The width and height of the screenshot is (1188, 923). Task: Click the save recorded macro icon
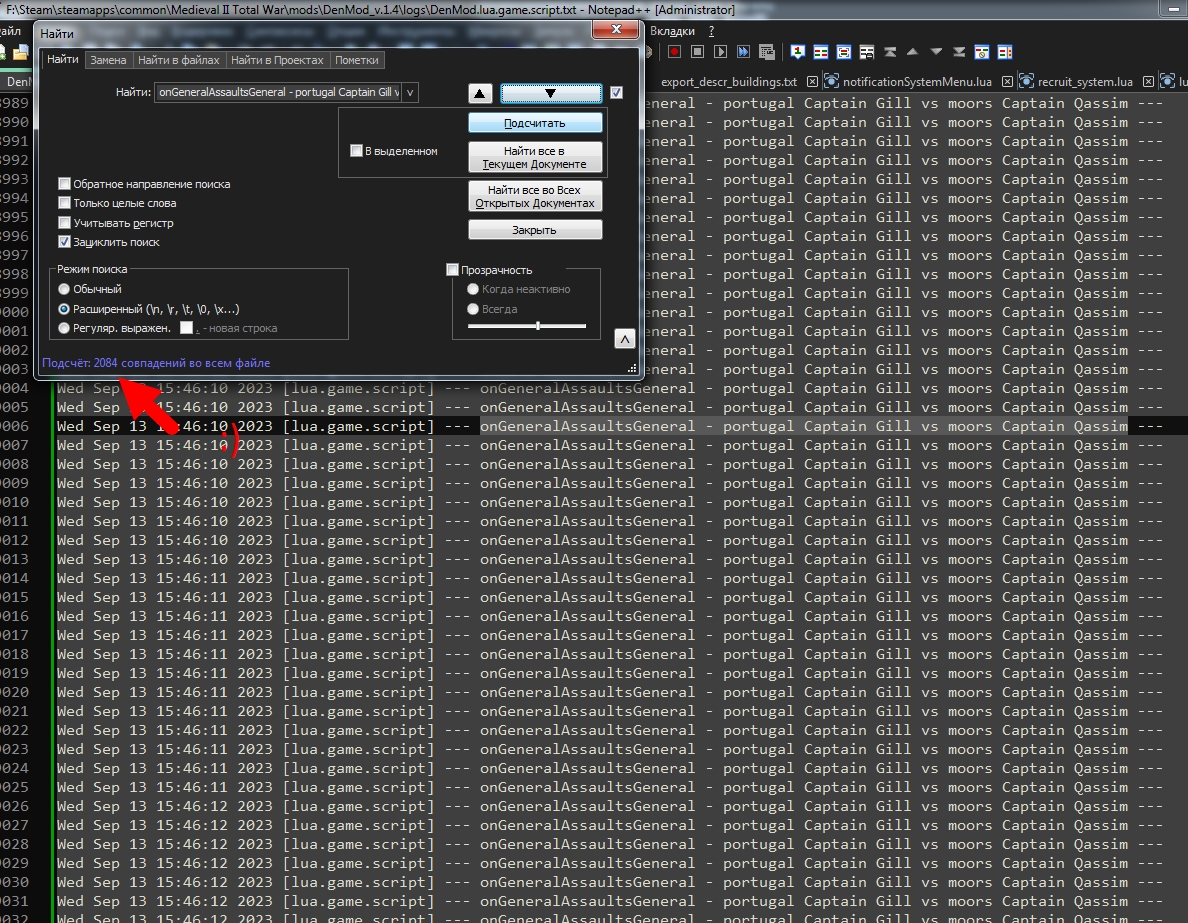pos(767,52)
